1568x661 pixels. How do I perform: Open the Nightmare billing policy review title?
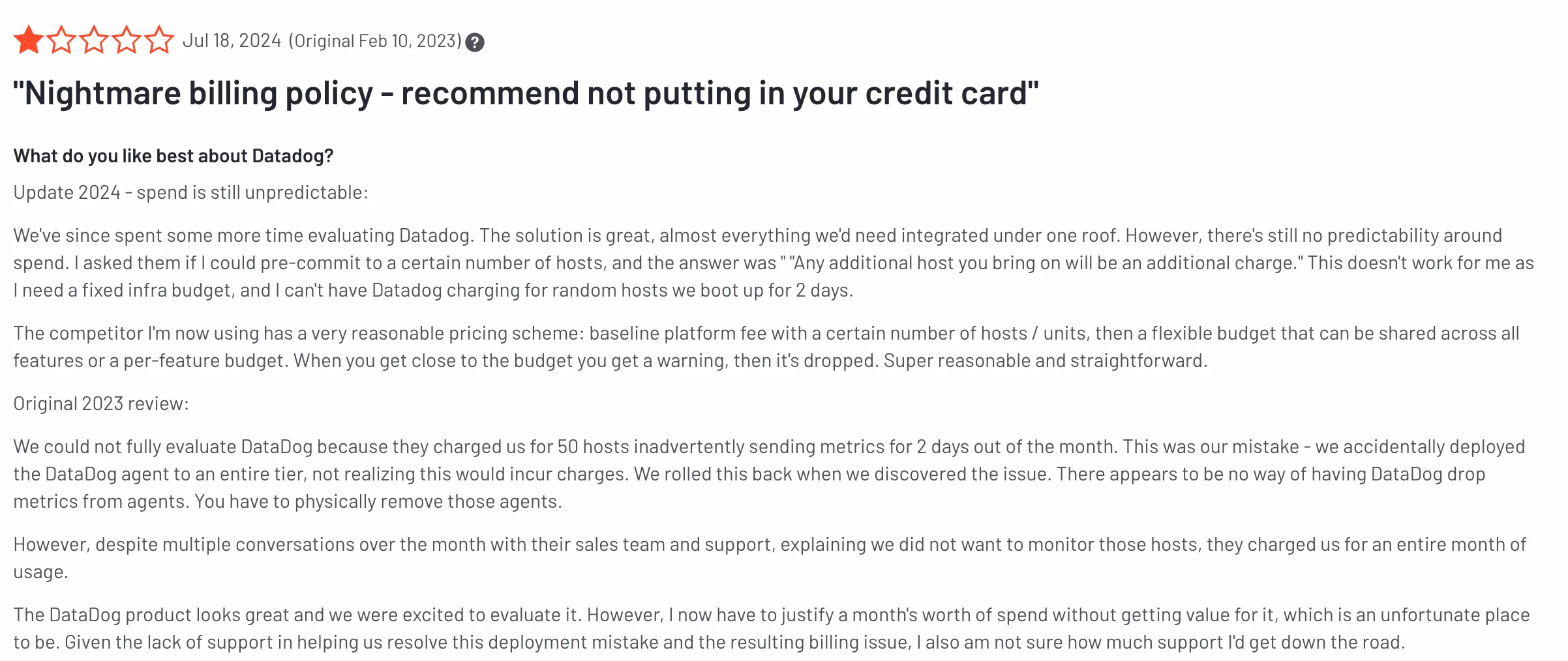click(x=526, y=94)
